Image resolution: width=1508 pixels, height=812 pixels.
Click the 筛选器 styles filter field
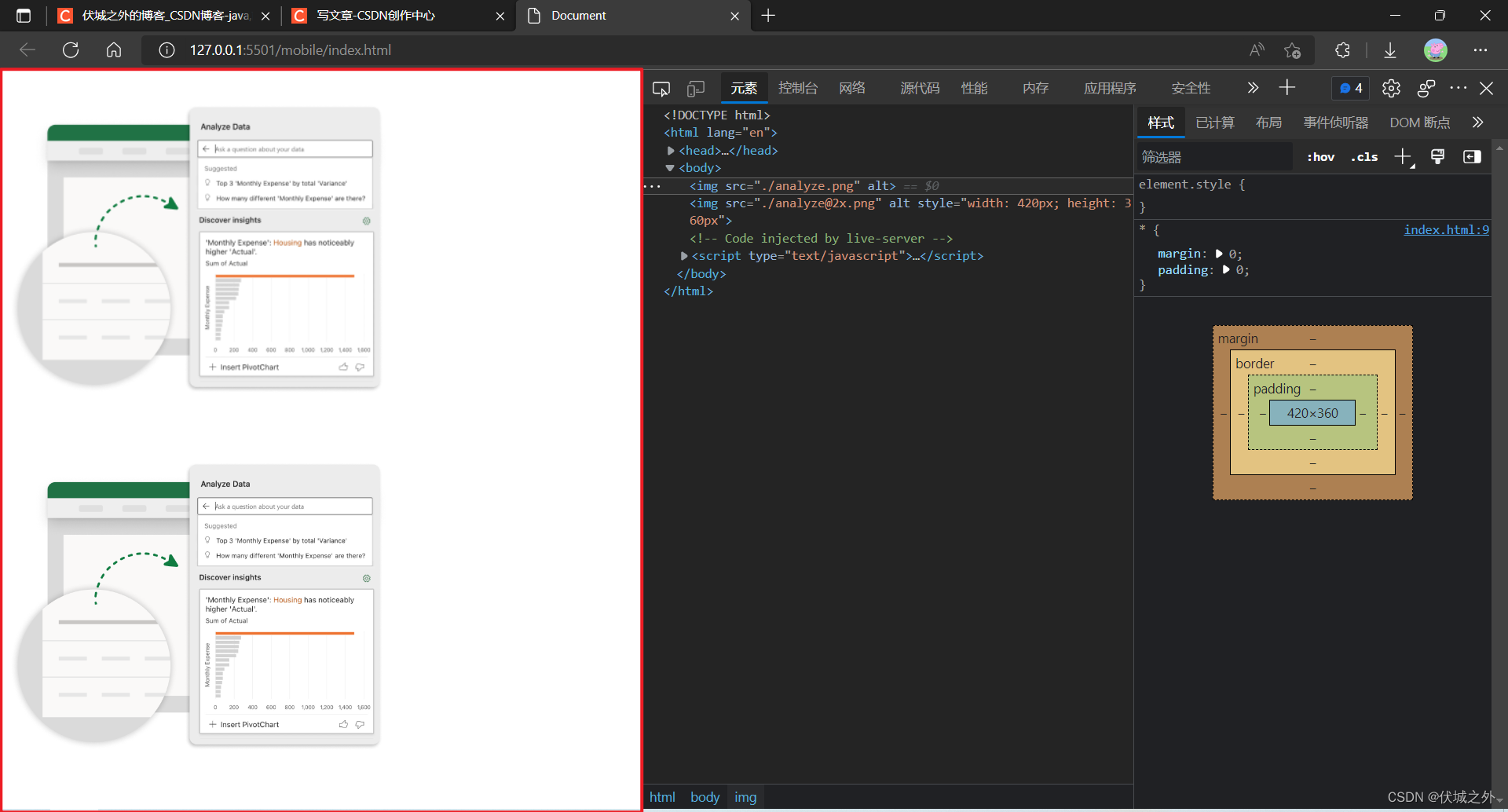[1213, 156]
